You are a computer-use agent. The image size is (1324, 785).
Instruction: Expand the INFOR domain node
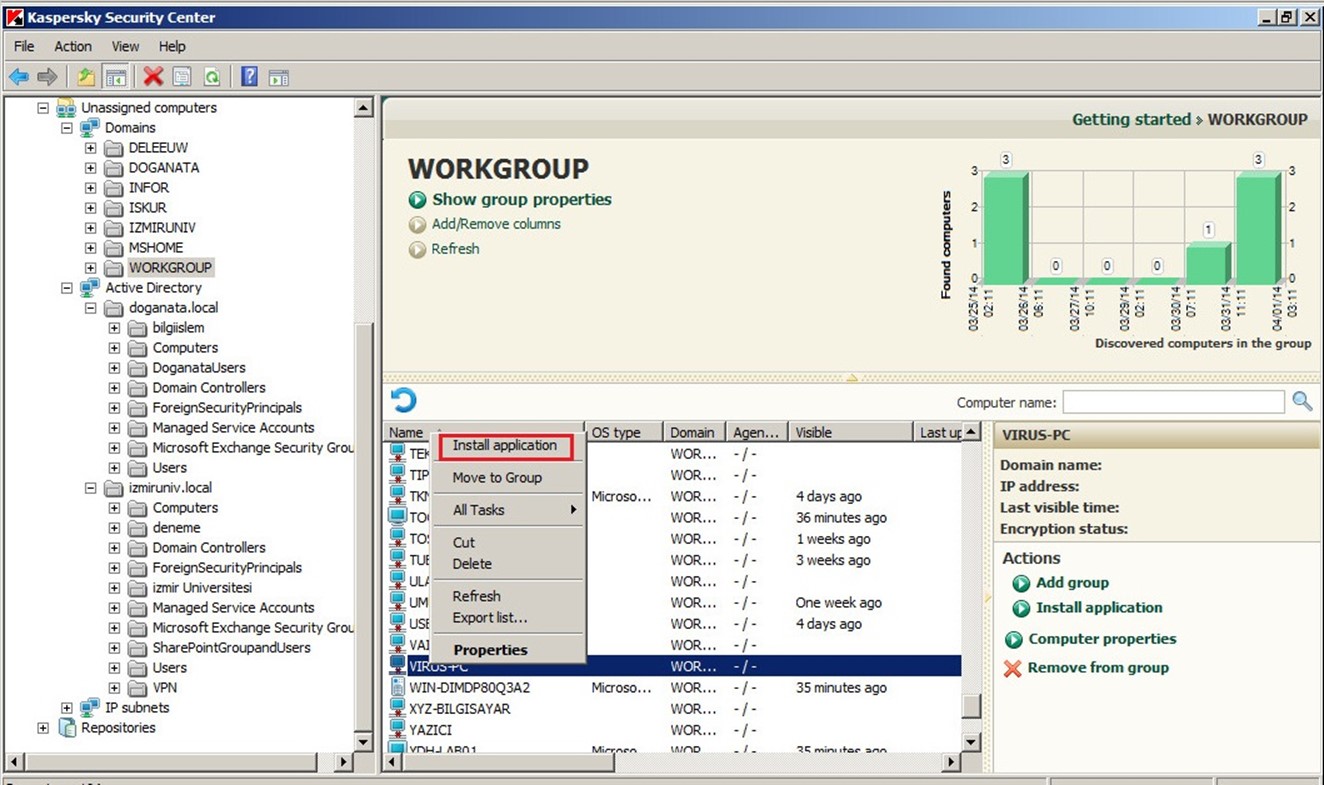[91, 188]
